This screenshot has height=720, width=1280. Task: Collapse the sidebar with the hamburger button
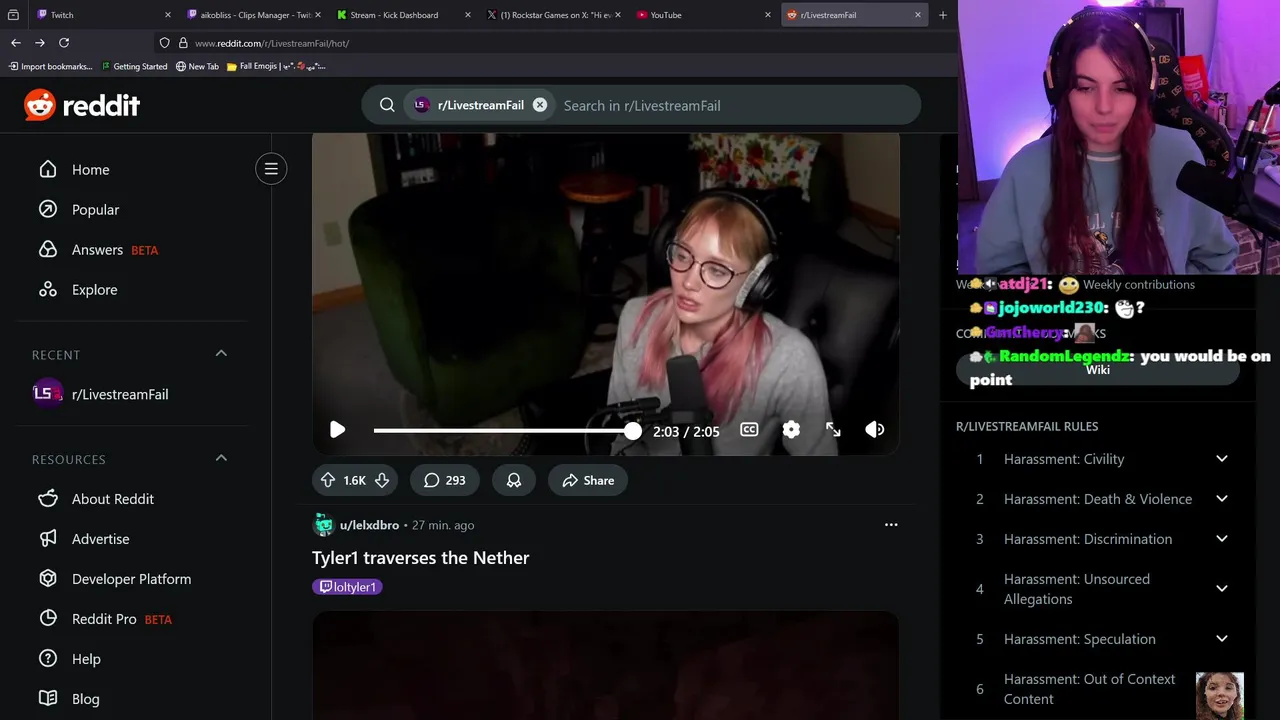(x=271, y=169)
